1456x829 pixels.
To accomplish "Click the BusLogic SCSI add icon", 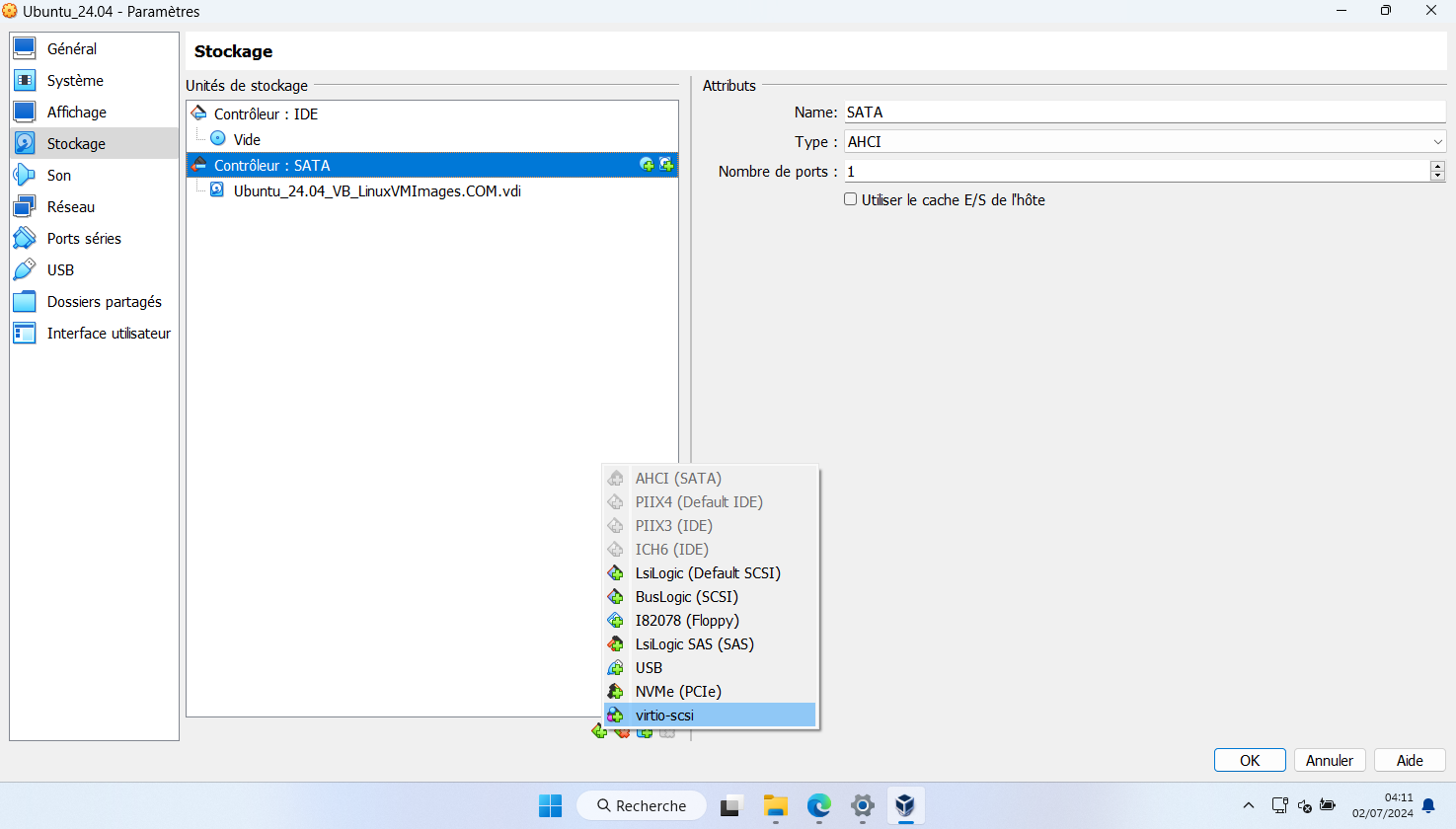I will tap(616, 597).
